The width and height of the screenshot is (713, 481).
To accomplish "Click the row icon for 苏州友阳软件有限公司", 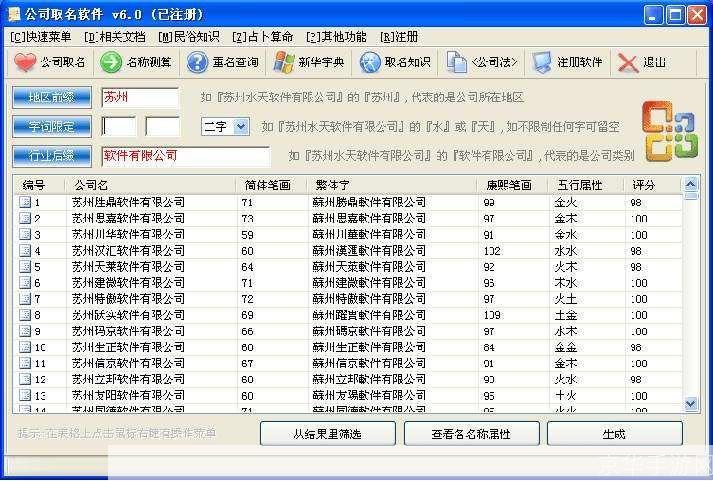I will pyautogui.click(x=25, y=395).
